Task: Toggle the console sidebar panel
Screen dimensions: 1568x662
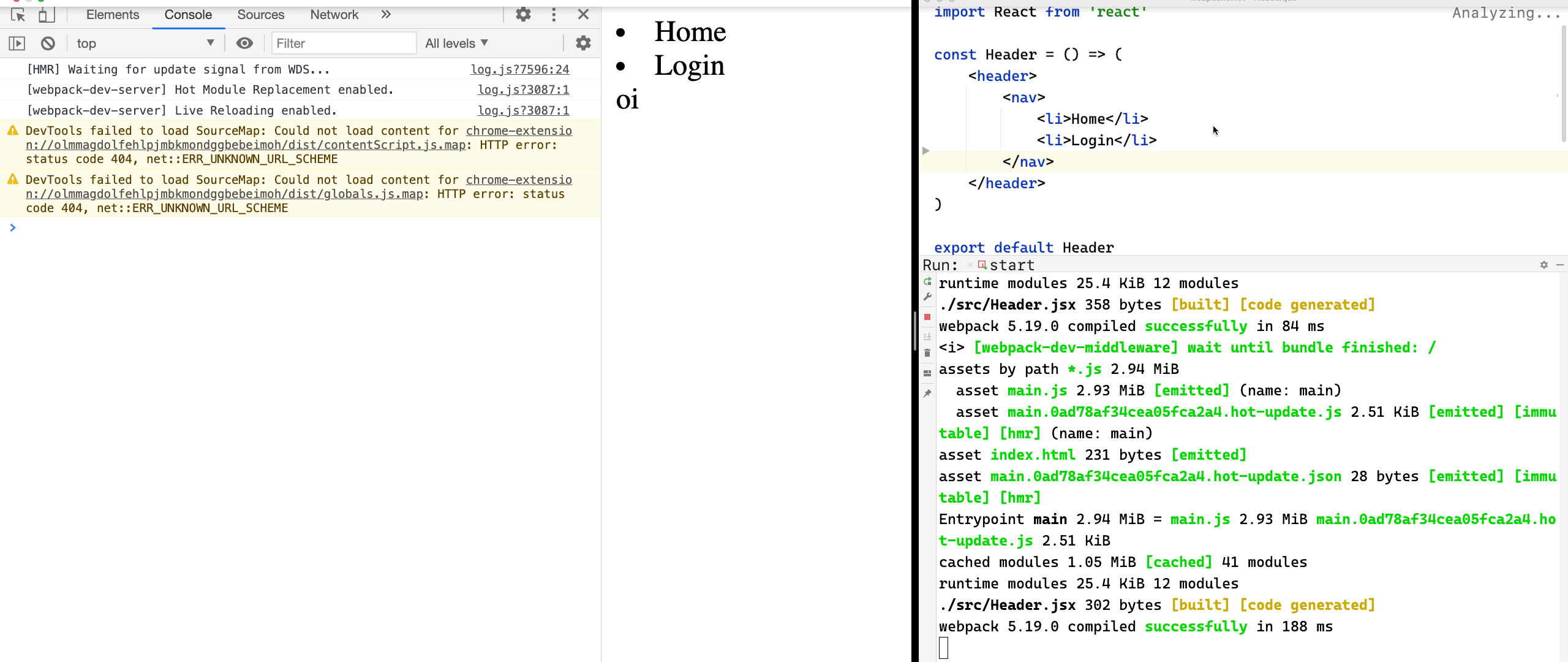Action: [17, 44]
